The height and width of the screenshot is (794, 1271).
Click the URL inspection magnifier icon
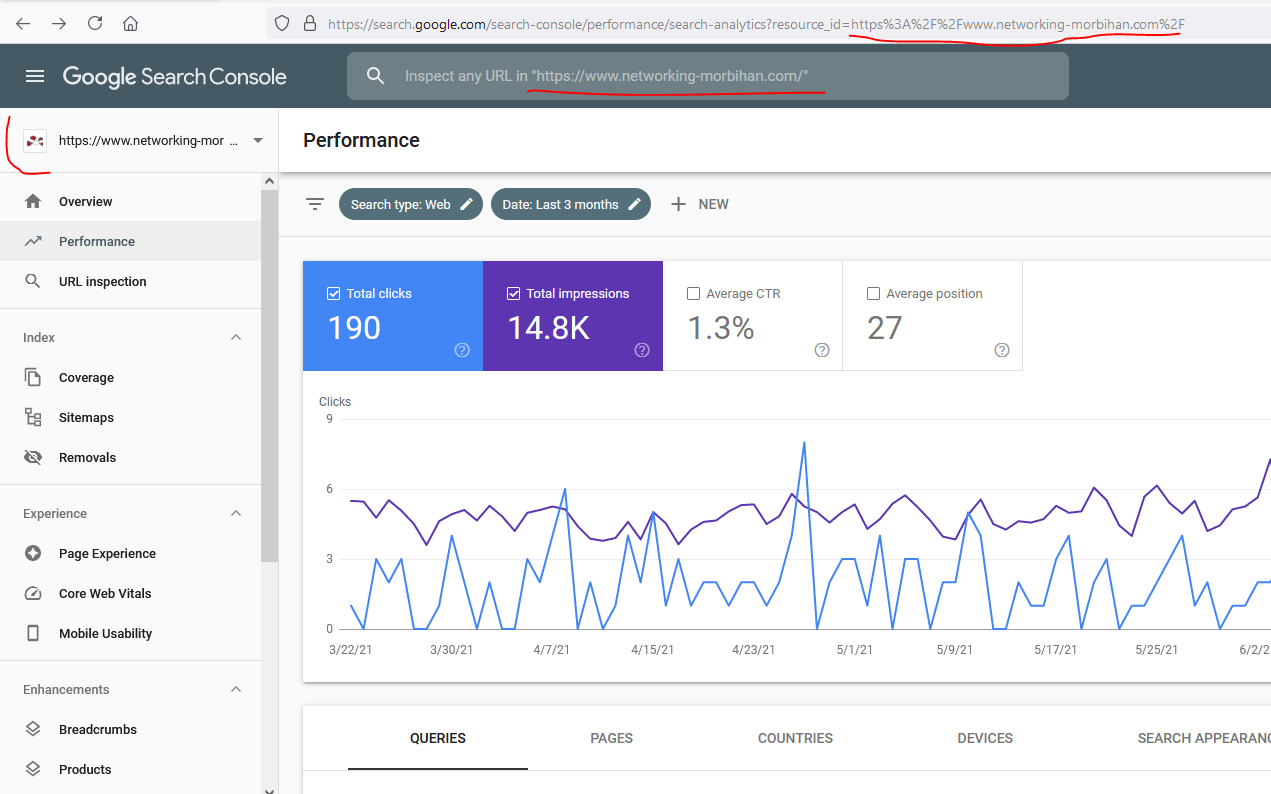tap(33, 281)
